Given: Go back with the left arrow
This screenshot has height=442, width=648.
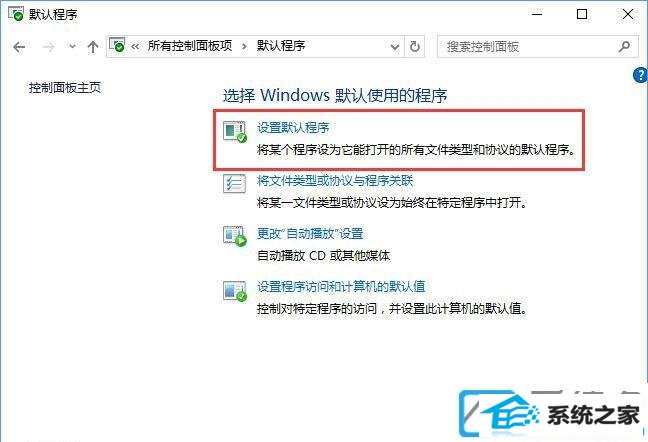Looking at the screenshot, I should (x=19, y=47).
